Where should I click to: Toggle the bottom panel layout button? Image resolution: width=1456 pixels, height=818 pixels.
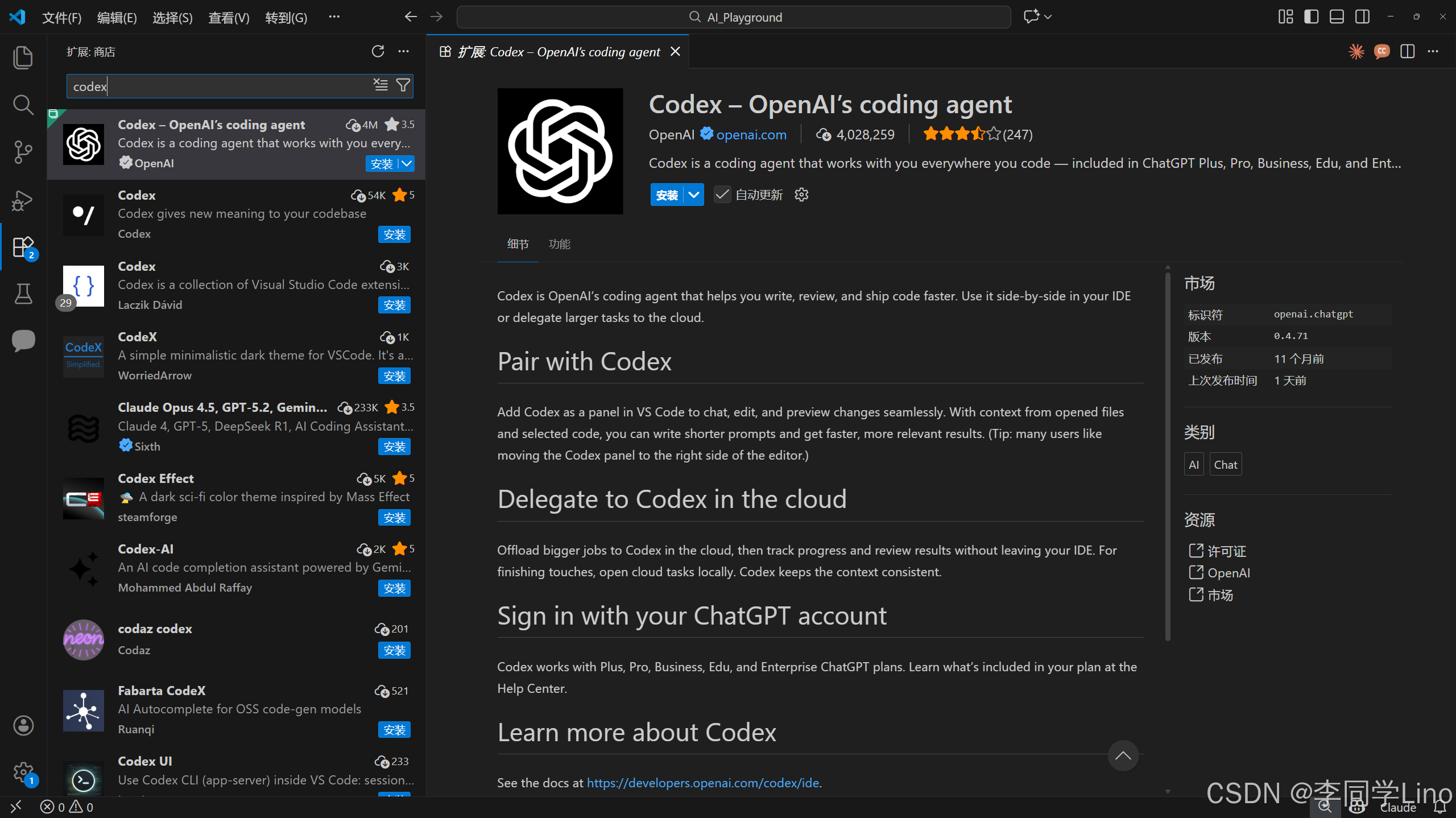tap(1337, 16)
